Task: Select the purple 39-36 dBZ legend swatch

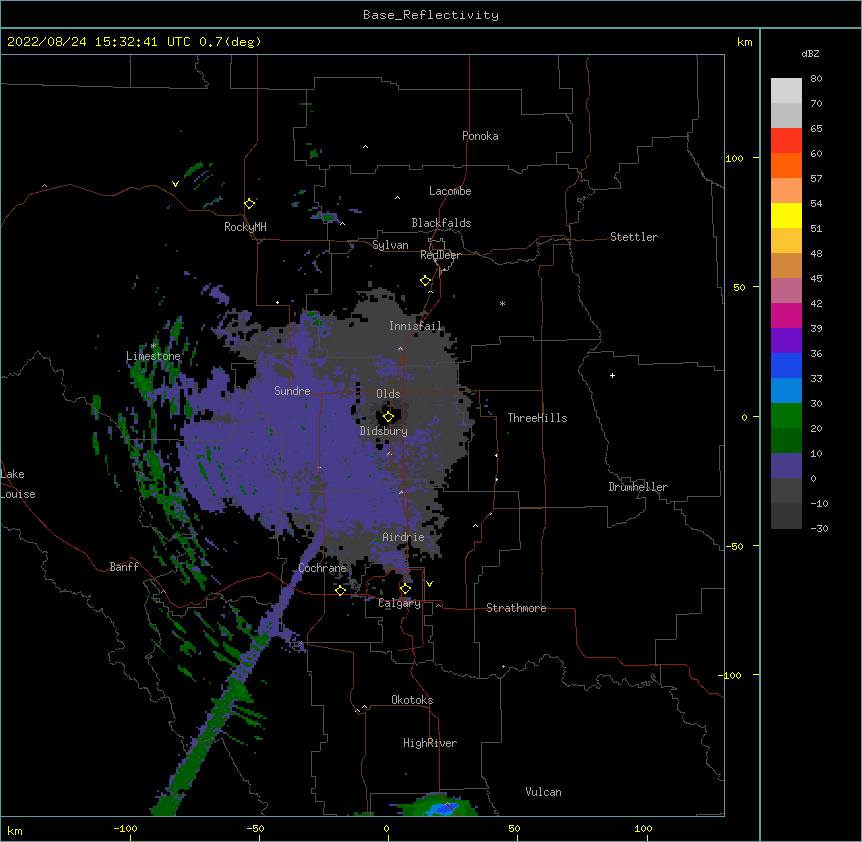Action: 786,341
